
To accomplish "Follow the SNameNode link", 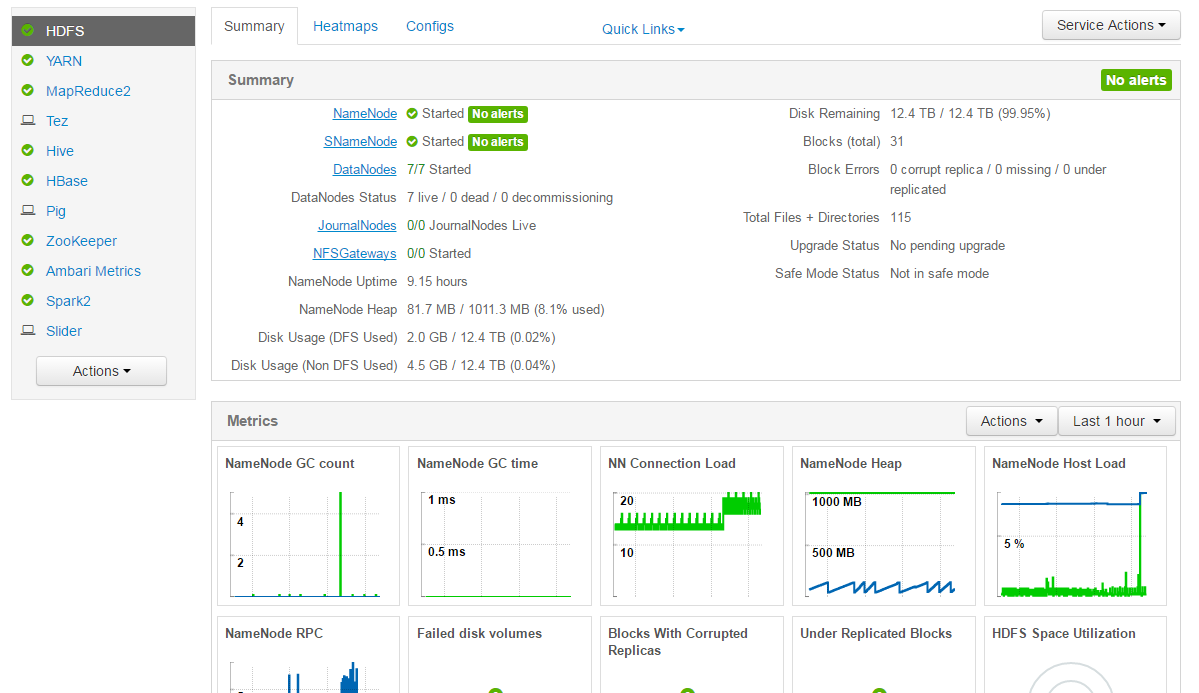I will [x=360, y=142].
